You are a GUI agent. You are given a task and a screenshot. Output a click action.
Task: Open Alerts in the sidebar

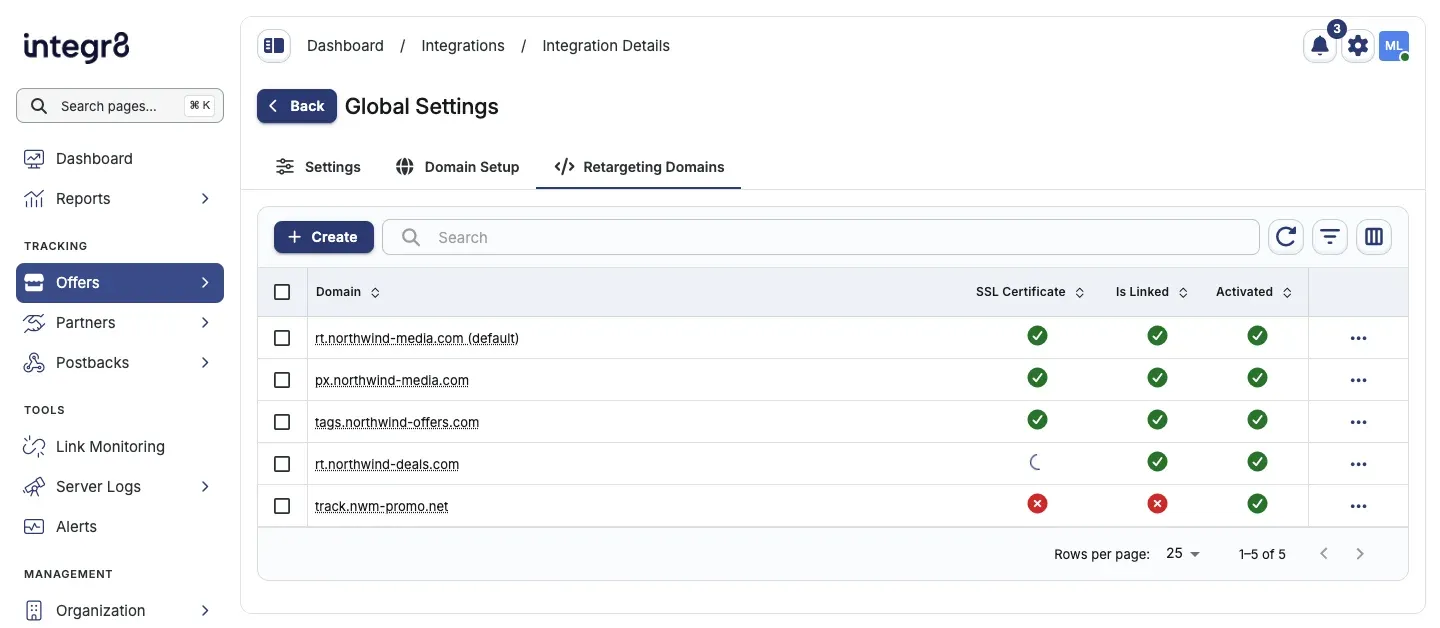120,526
